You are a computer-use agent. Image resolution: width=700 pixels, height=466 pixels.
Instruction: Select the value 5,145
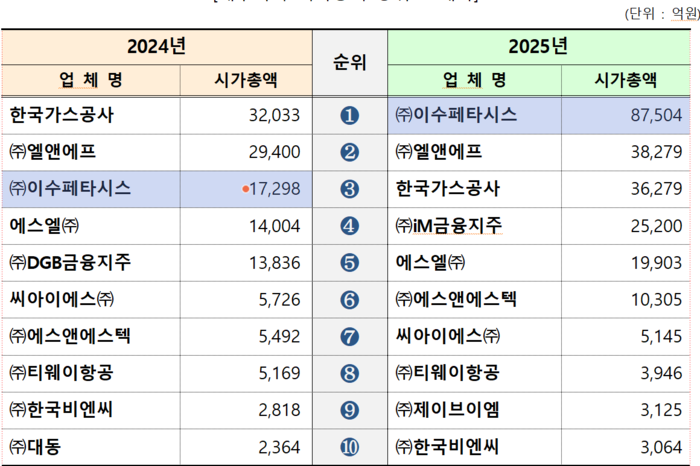pyautogui.click(x=661, y=337)
